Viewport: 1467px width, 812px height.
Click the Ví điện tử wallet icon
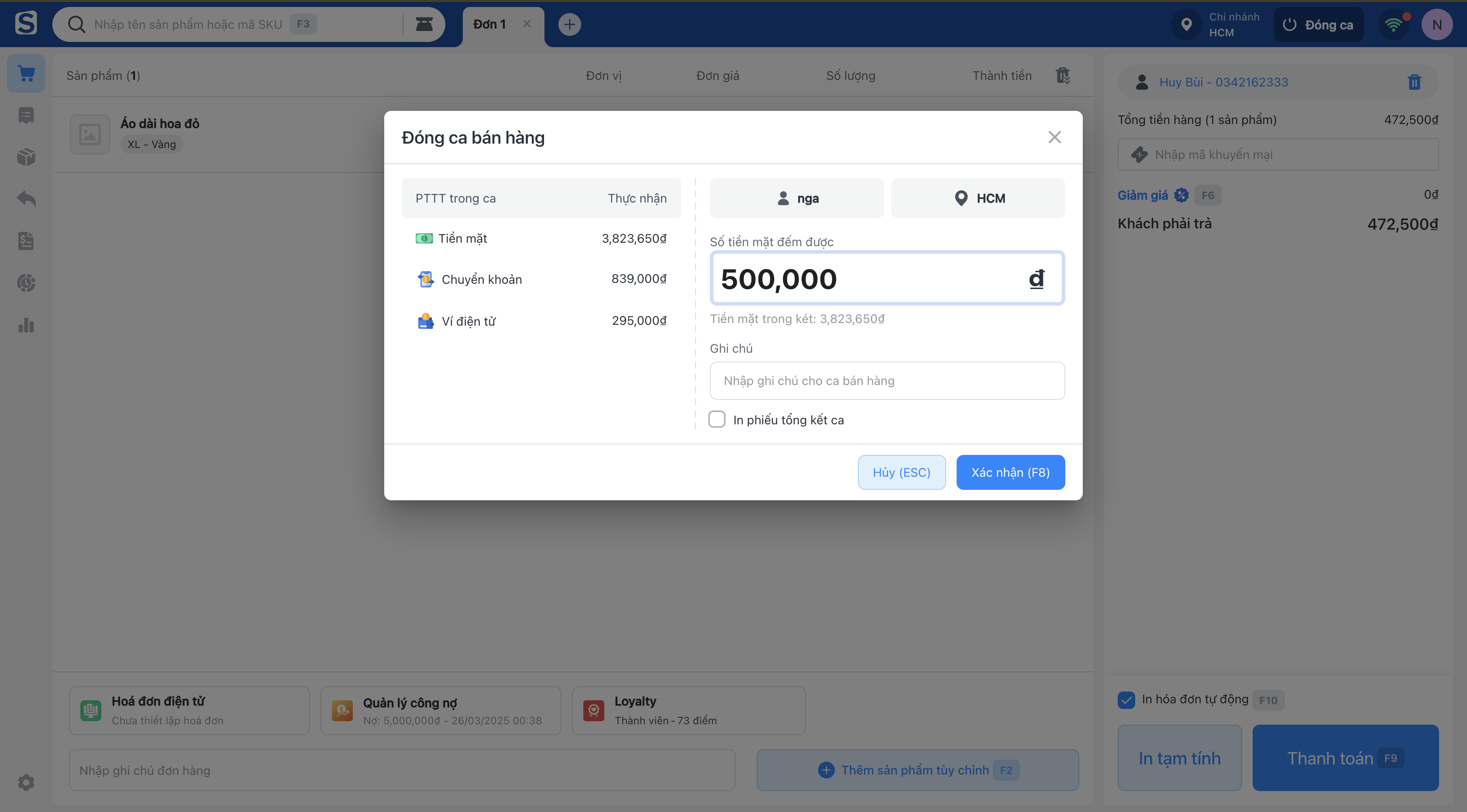coord(425,321)
